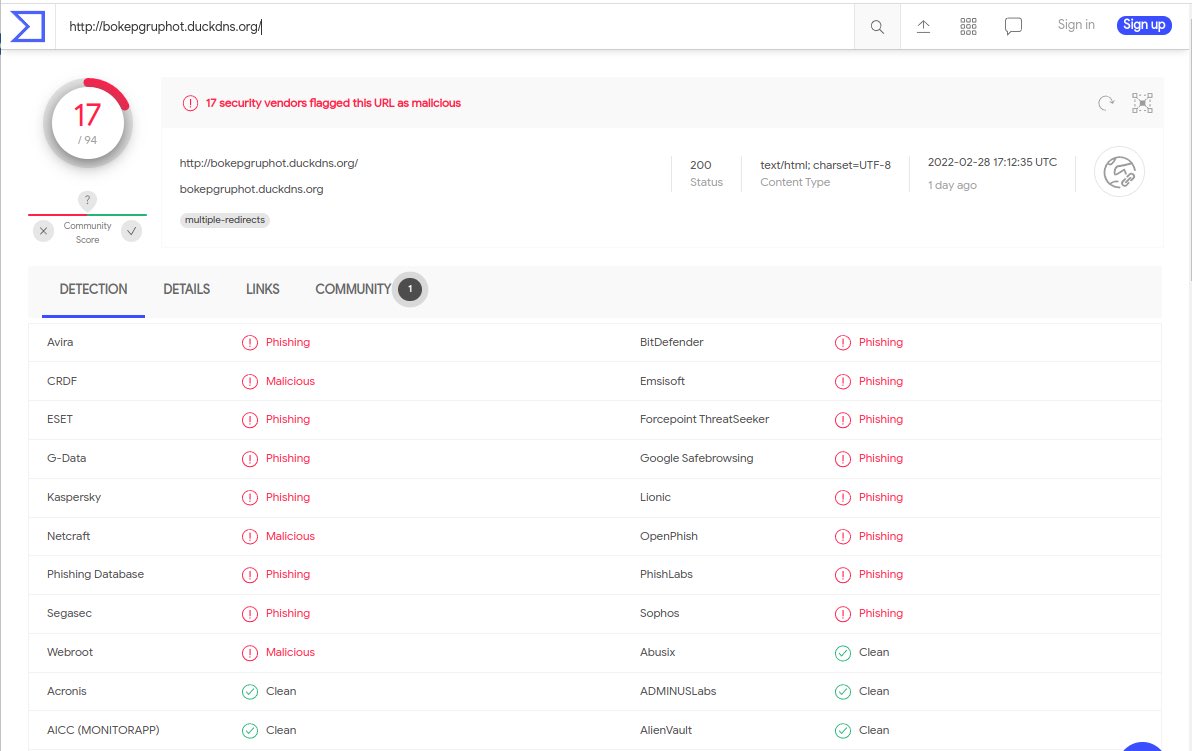Screen dimensions: 1192x751
Task: Click the warning icon in Google Safebrowsing row
Action: (842, 459)
